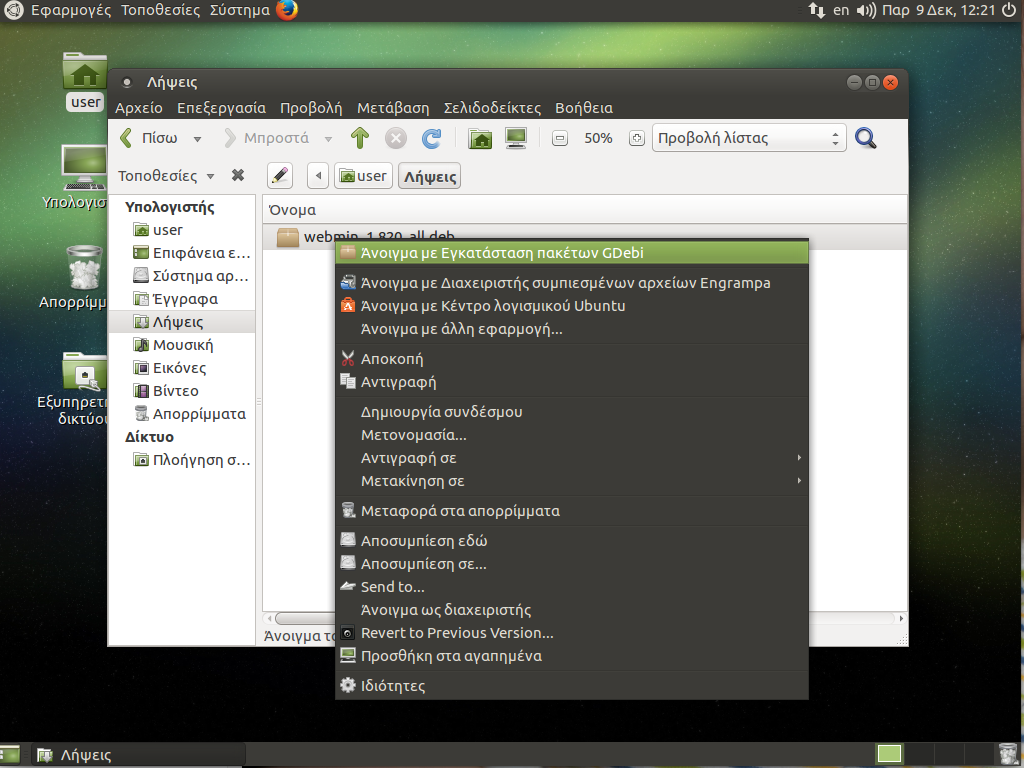Click the user path button

tap(363, 176)
